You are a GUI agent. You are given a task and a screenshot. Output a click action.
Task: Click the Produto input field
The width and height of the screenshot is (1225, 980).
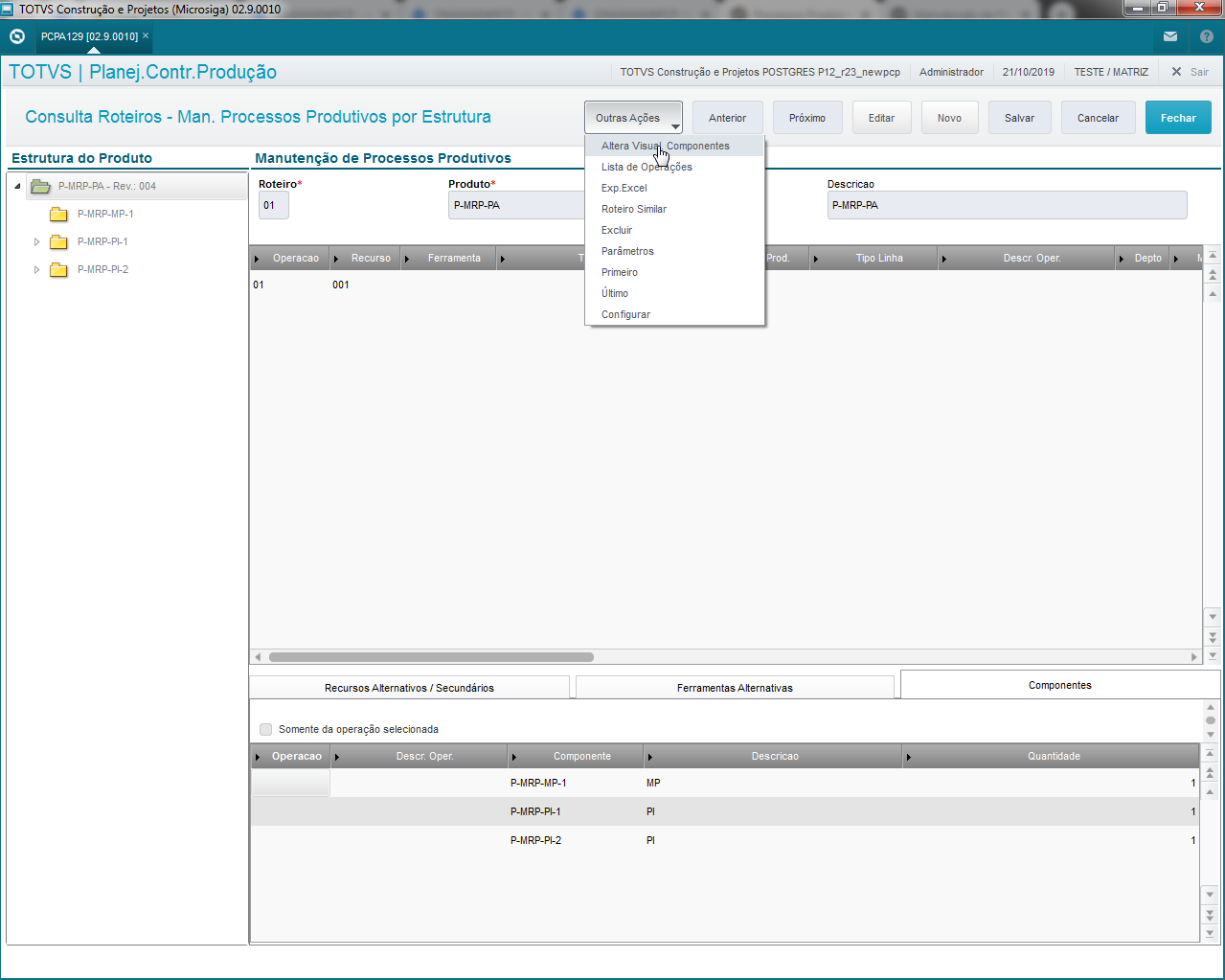click(x=516, y=205)
